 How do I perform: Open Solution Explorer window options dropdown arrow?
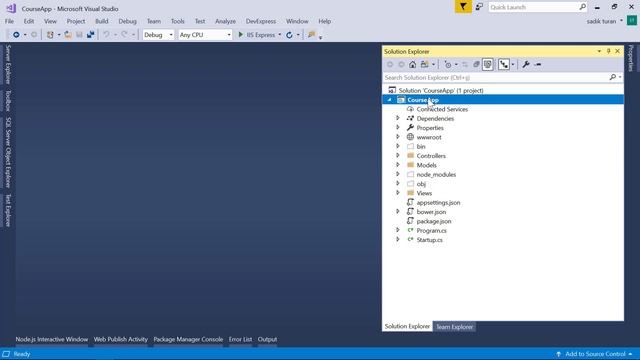tap(599, 51)
